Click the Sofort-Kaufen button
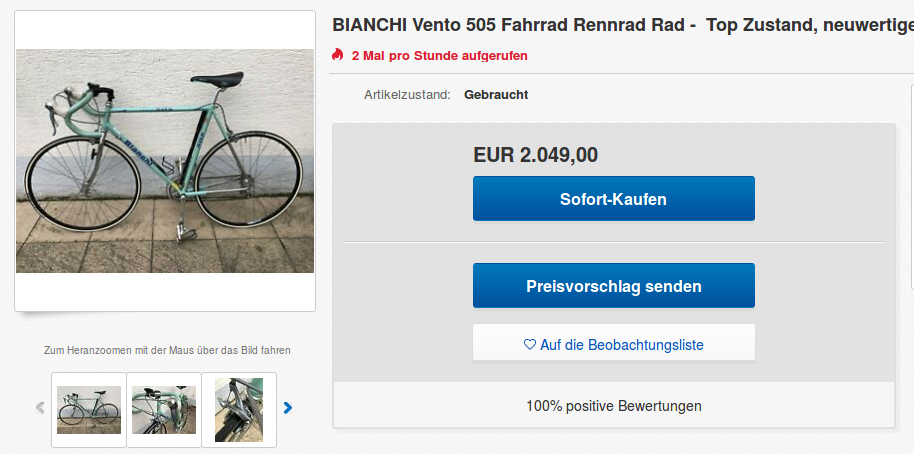The width and height of the screenshot is (914, 454). [613, 198]
